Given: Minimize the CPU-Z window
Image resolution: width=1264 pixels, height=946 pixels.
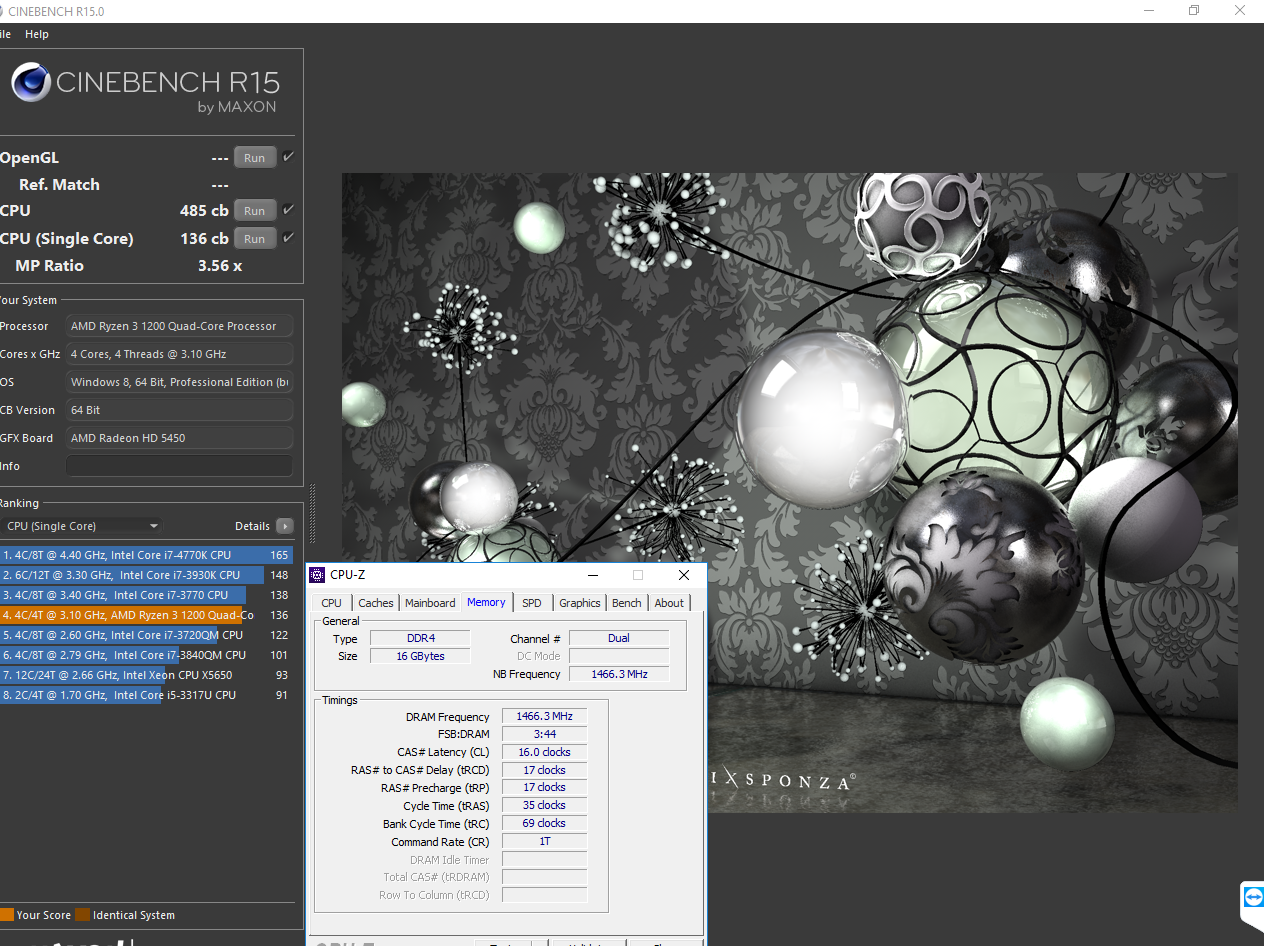Looking at the screenshot, I should [x=593, y=575].
